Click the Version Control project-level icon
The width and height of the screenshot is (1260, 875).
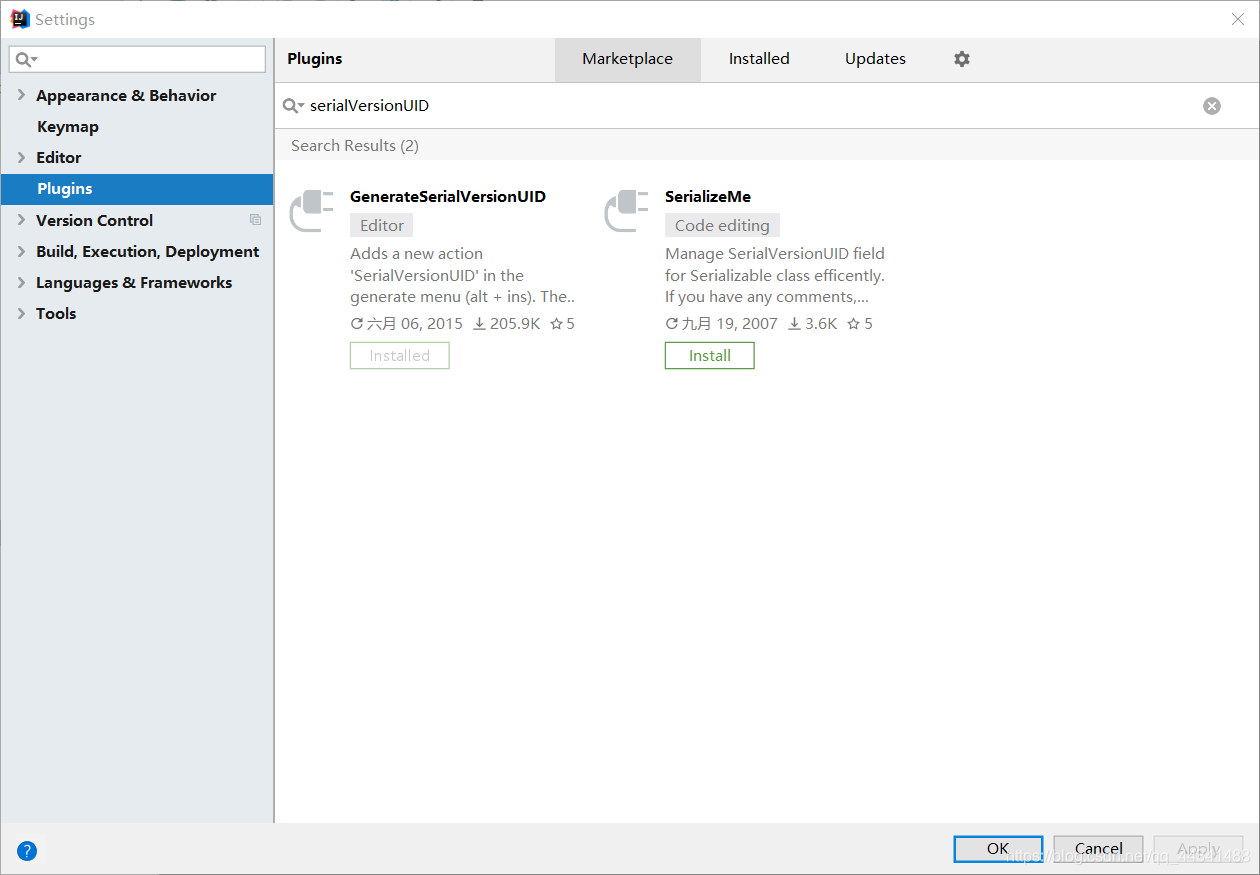coord(256,220)
